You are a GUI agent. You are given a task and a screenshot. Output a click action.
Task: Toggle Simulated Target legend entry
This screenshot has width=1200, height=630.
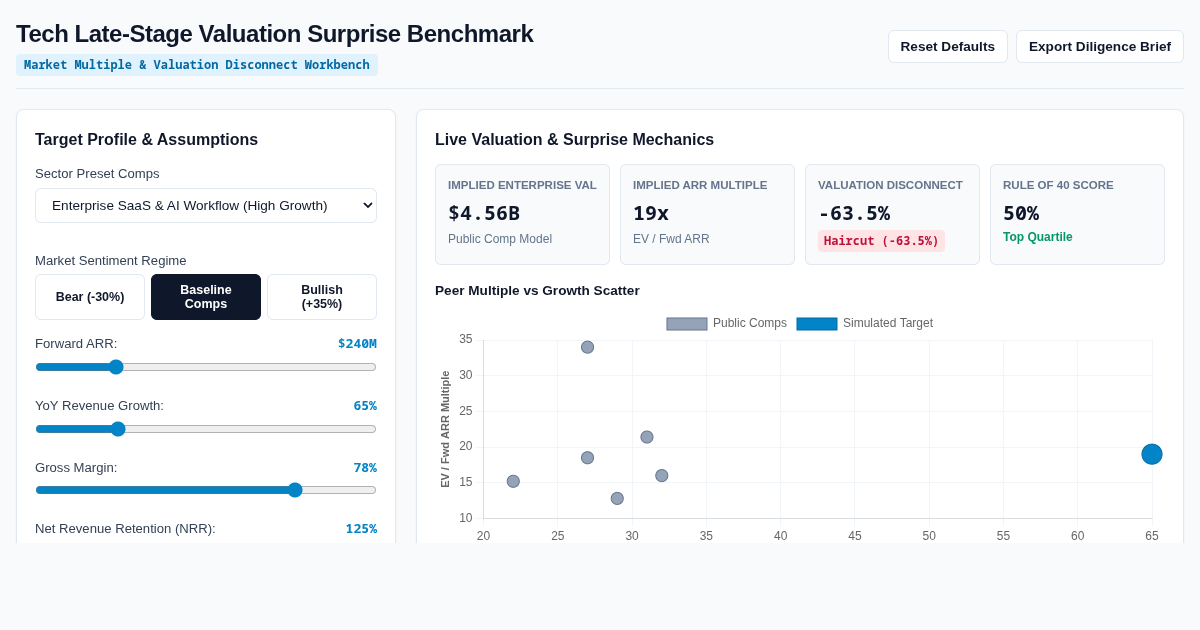pos(865,323)
